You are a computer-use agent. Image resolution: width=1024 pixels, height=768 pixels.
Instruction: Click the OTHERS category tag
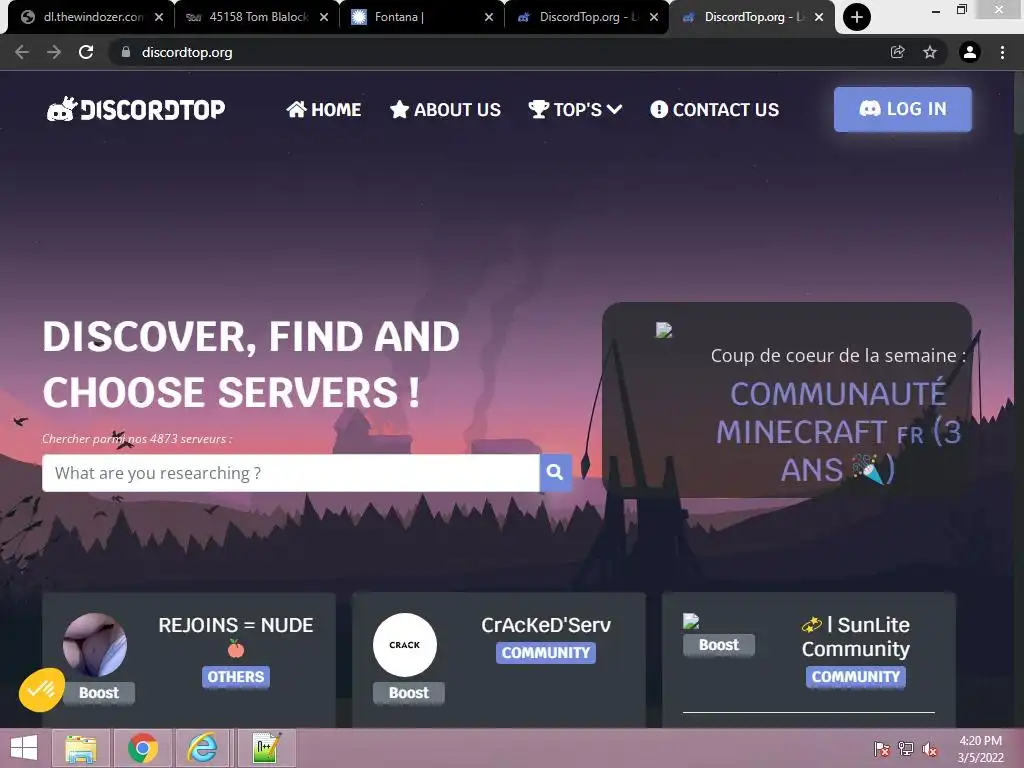pyautogui.click(x=236, y=677)
